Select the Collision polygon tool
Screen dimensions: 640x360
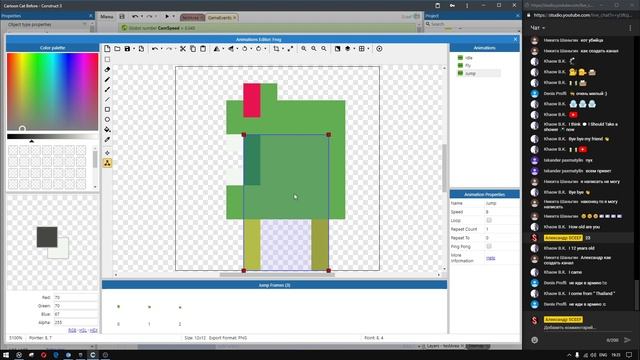coord(107,163)
